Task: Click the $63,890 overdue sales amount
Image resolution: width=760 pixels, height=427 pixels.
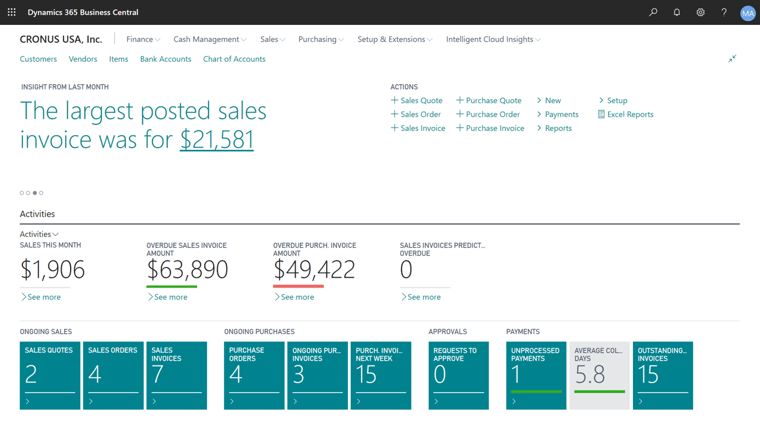Action: tap(187, 269)
